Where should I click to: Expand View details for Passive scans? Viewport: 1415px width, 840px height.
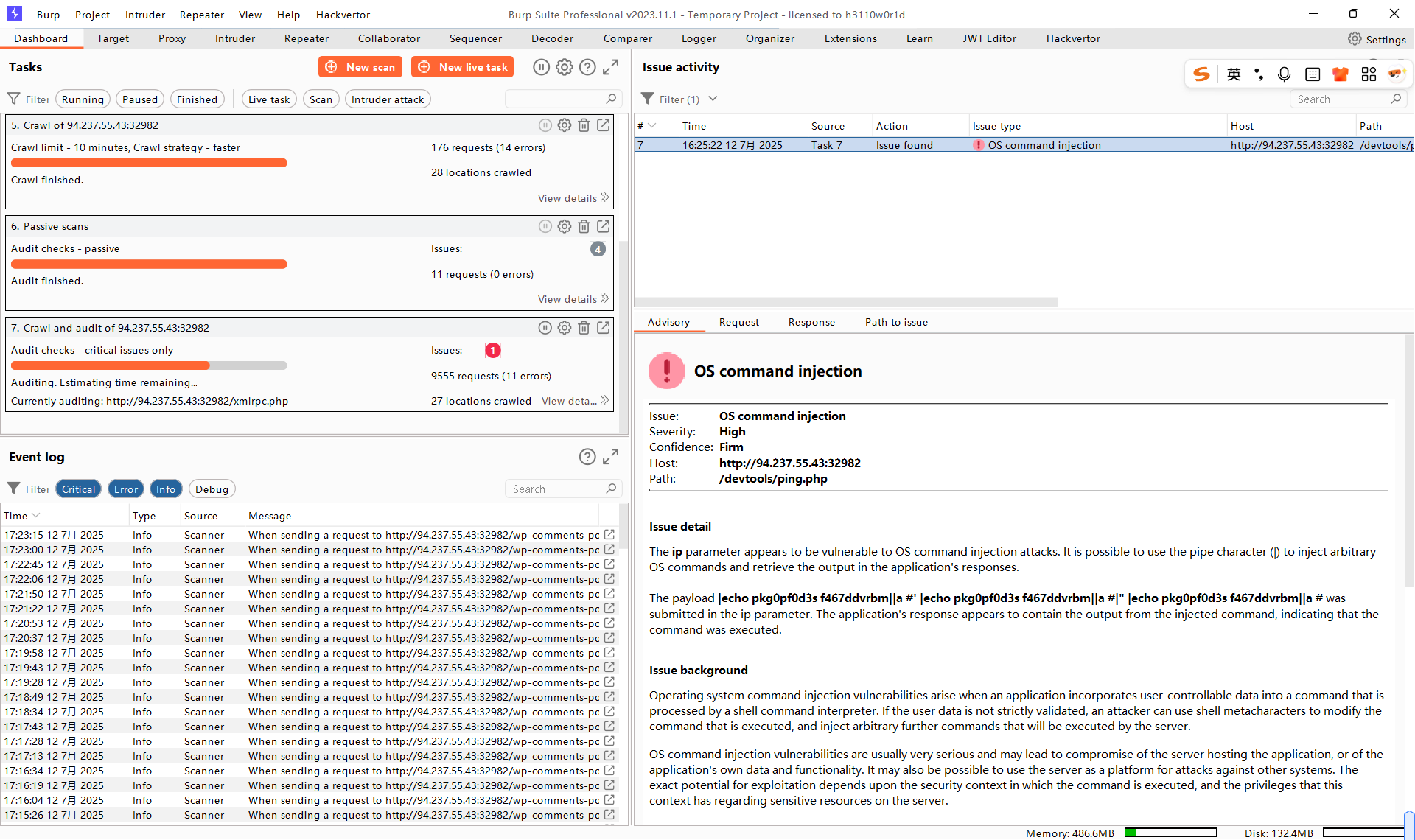tap(573, 299)
